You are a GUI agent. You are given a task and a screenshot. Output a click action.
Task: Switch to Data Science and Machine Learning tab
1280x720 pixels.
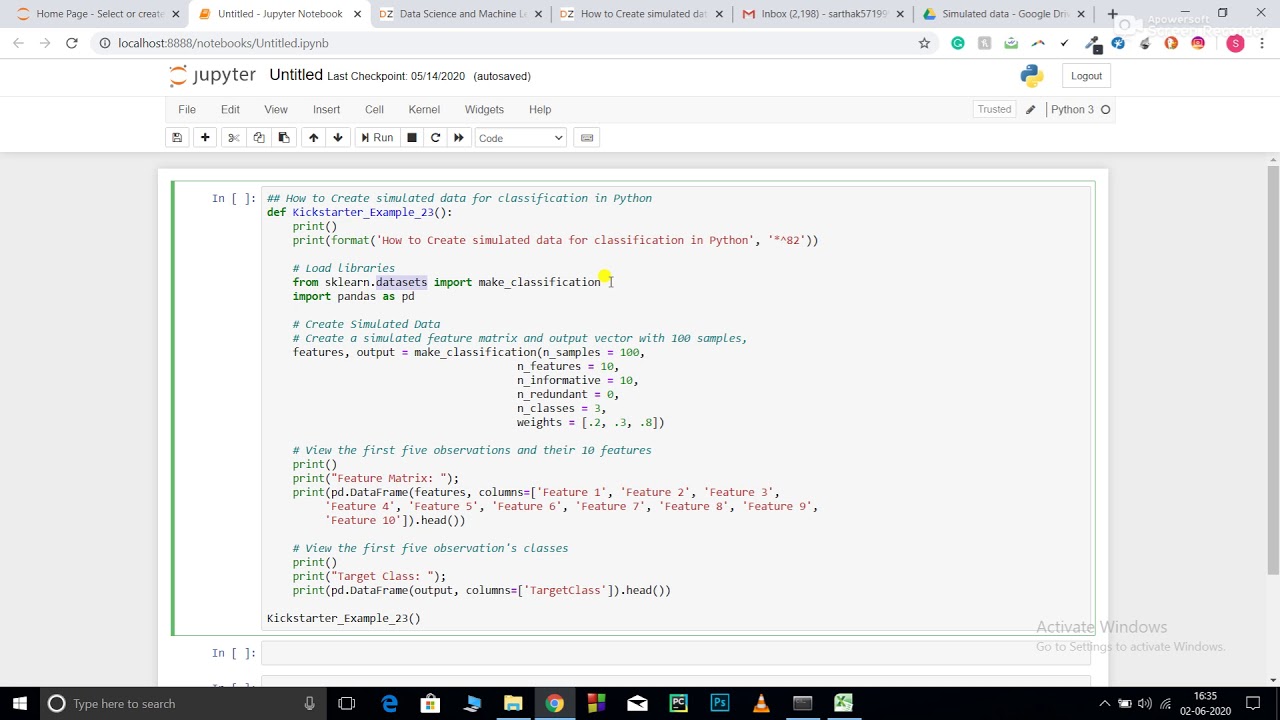click(x=458, y=14)
